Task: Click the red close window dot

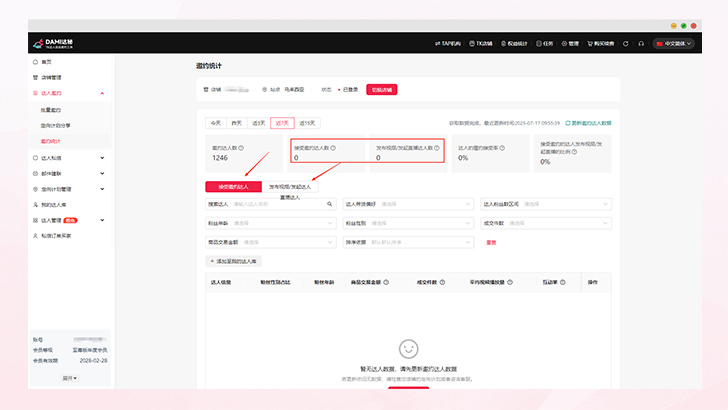Action: point(694,26)
